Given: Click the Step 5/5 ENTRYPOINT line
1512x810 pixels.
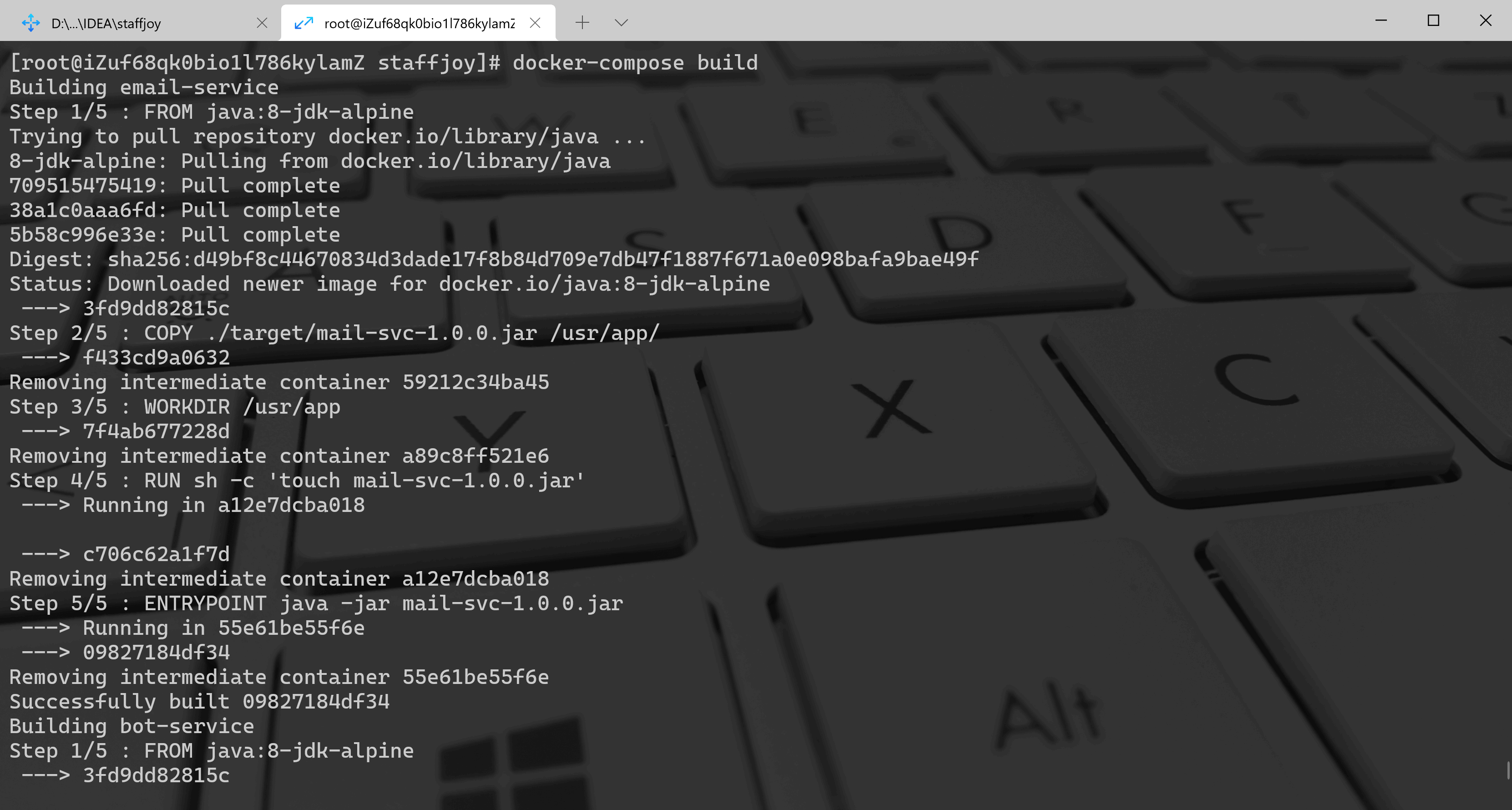Looking at the screenshot, I should click(316, 603).
